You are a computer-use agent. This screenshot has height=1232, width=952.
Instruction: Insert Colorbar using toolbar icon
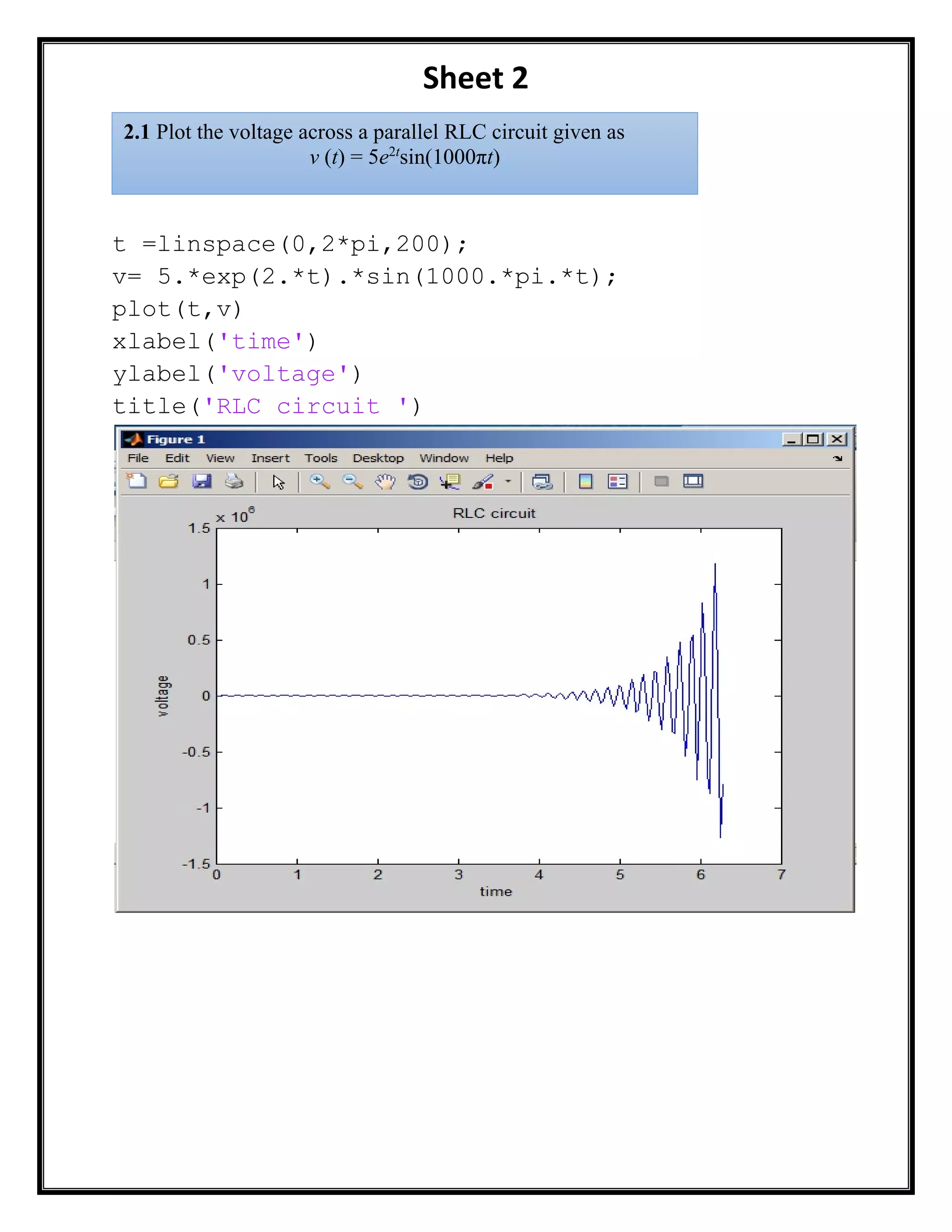coord(585,481)
